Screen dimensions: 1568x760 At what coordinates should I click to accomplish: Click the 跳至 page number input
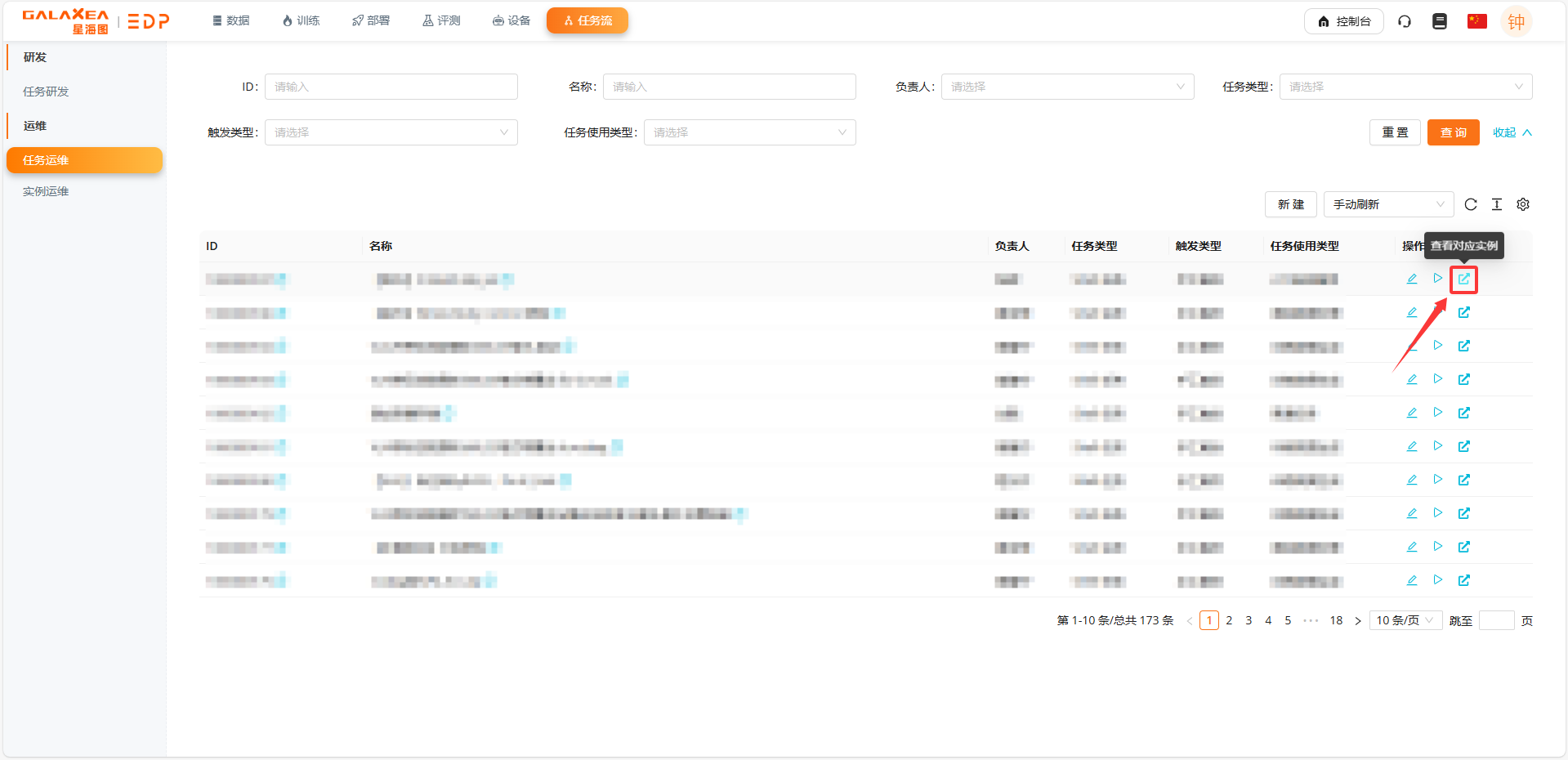(x=1497, y=620)
